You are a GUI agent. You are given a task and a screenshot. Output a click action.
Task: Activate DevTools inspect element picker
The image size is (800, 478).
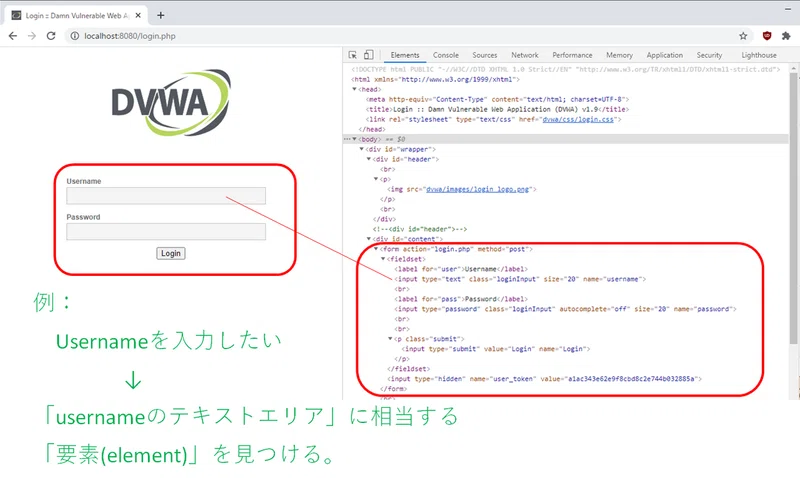(353, 55)
